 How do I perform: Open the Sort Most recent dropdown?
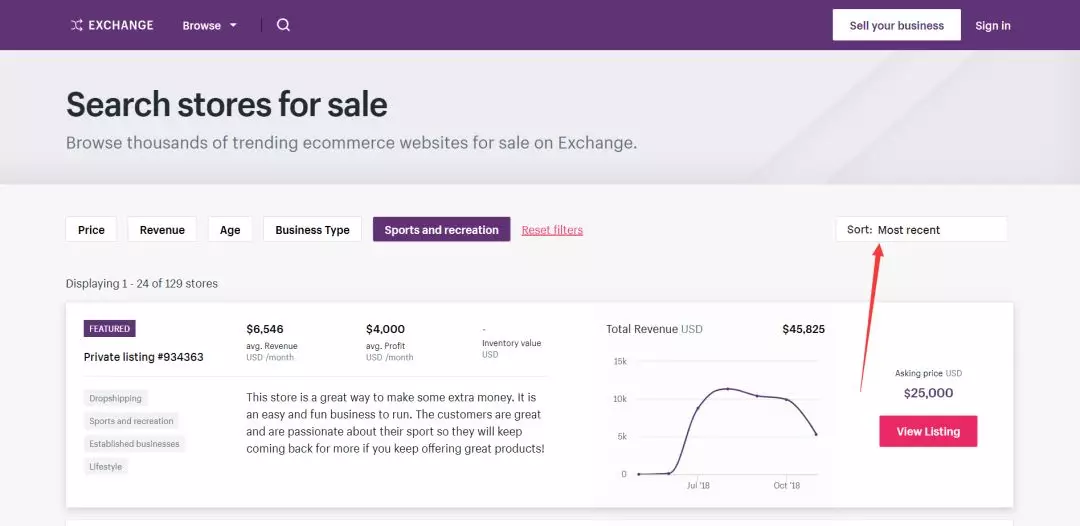[921, 230]
